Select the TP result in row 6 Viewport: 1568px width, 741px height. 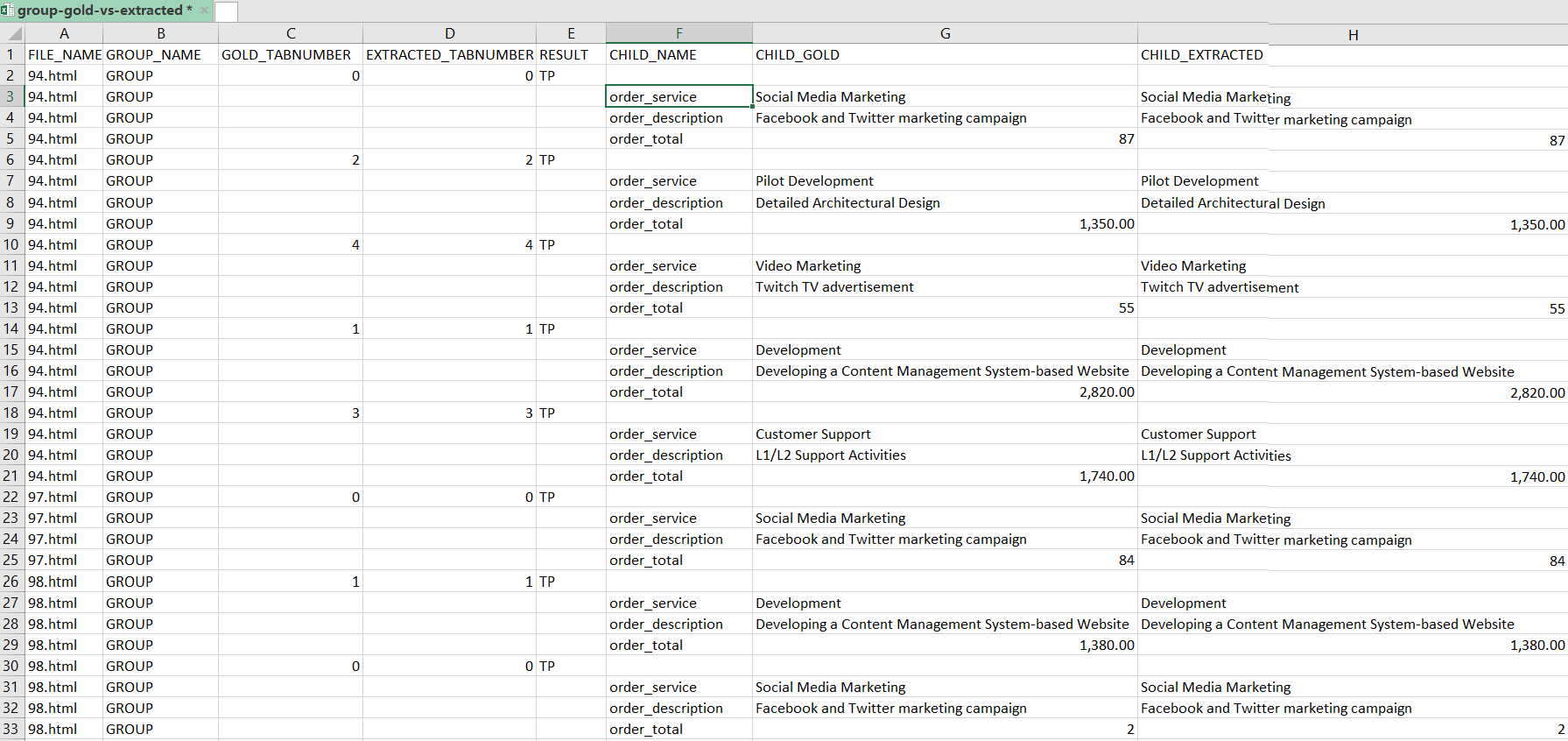pyautogui.click(x=571, y=159)
